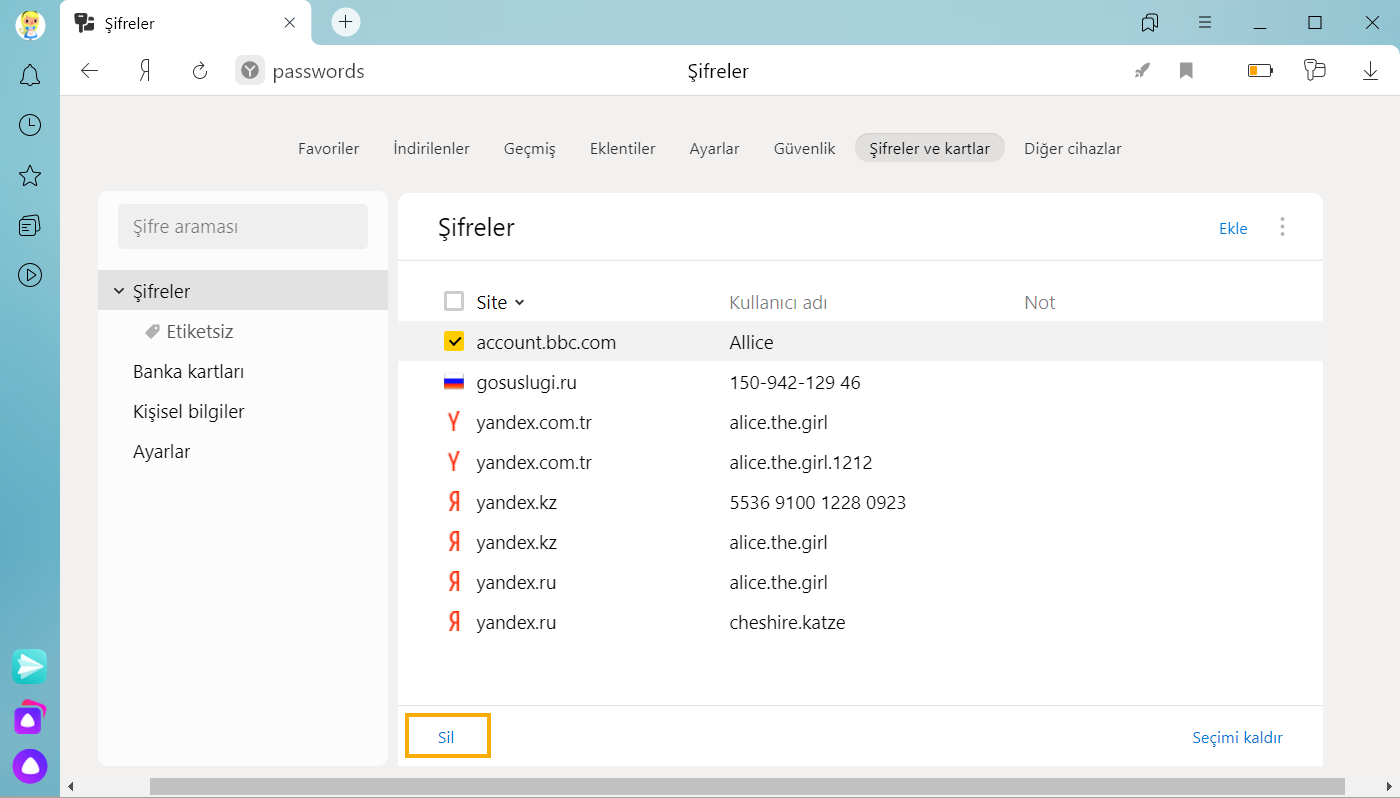
Task: Click the Yandex icon of the cheshire.katze row
Action: [454, 622]
